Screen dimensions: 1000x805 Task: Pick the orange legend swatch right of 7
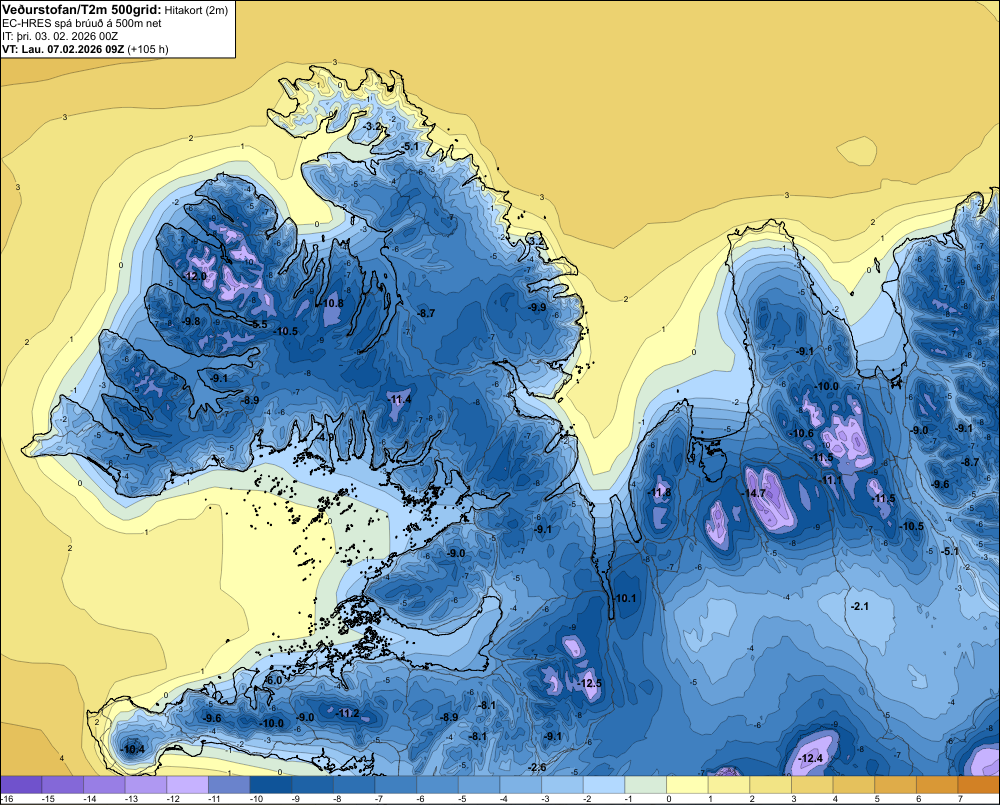[x=979, y=785]
